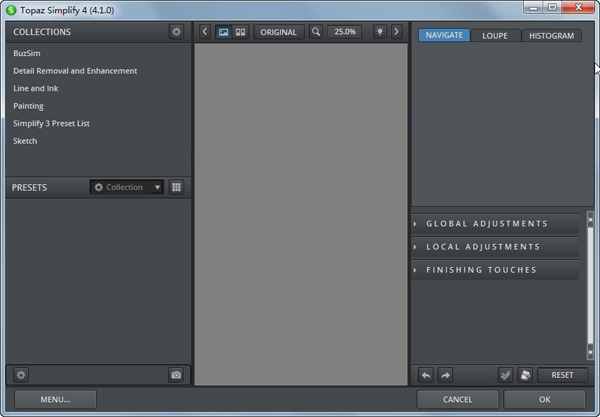Select the Simplify 3 Preset List
This screenshot has height=417, width=600.
coord(51,124)
